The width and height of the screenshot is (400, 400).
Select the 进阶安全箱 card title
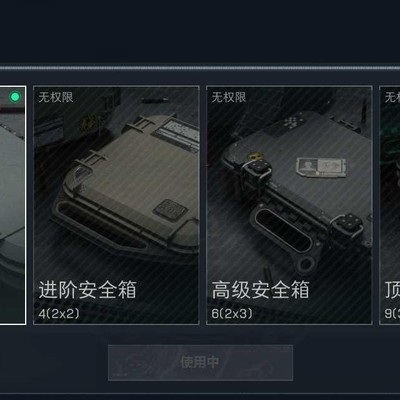tap(88, 290)
